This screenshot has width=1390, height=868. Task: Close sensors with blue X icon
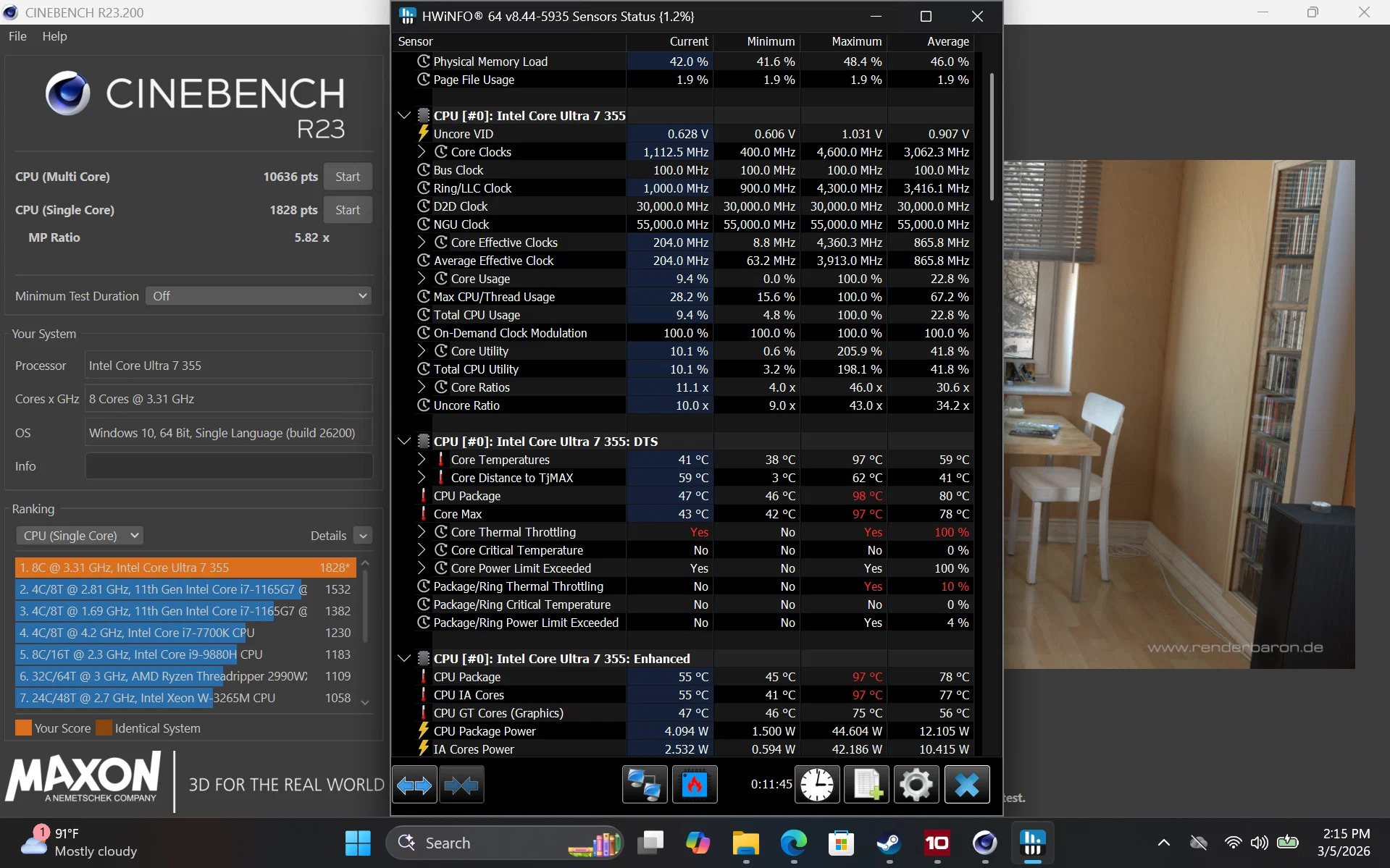point(967,785)
